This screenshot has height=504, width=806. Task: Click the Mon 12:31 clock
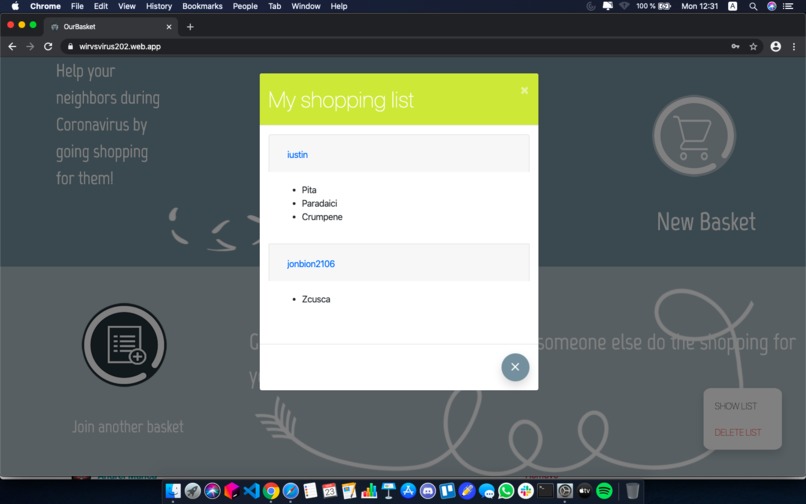point(700,6)
